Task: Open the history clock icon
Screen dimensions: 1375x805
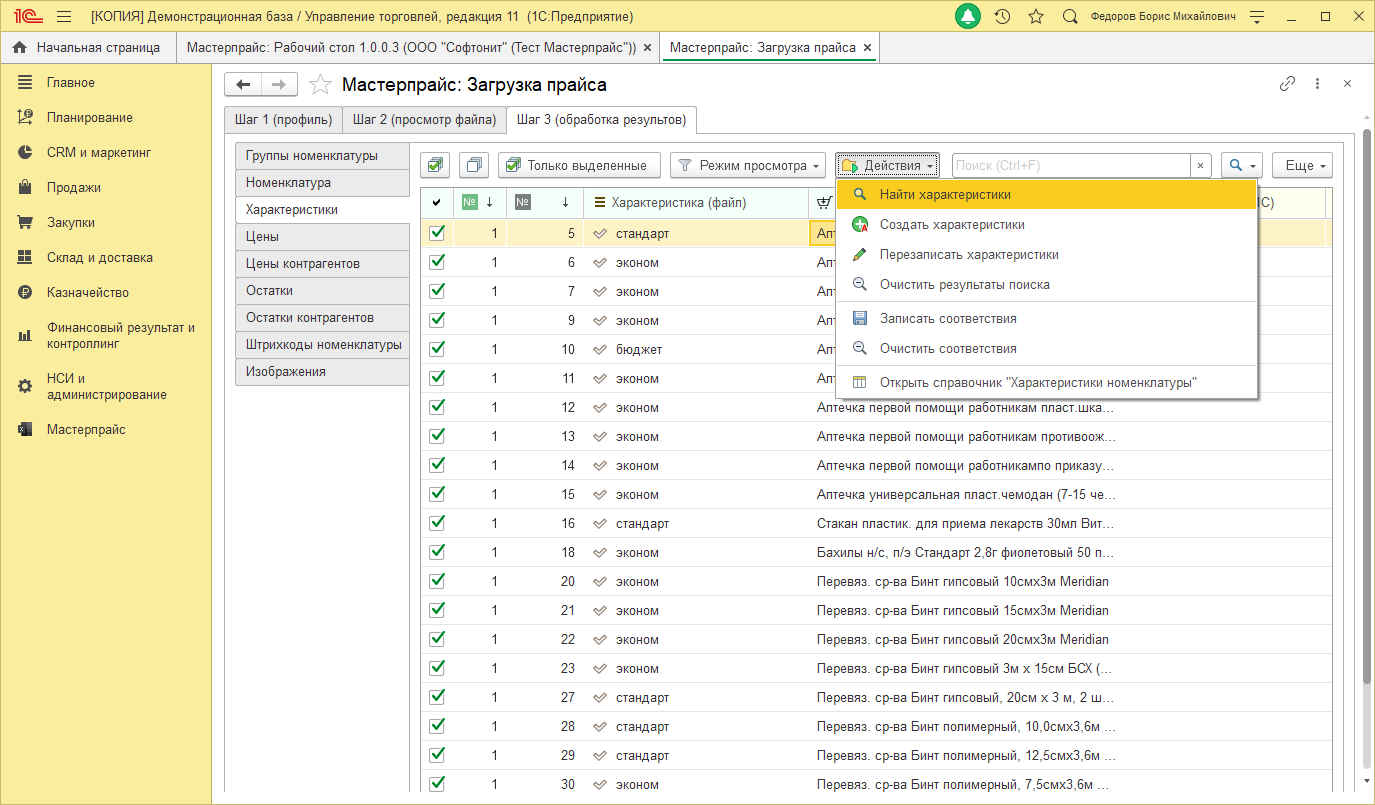Action: [1002, 17]
